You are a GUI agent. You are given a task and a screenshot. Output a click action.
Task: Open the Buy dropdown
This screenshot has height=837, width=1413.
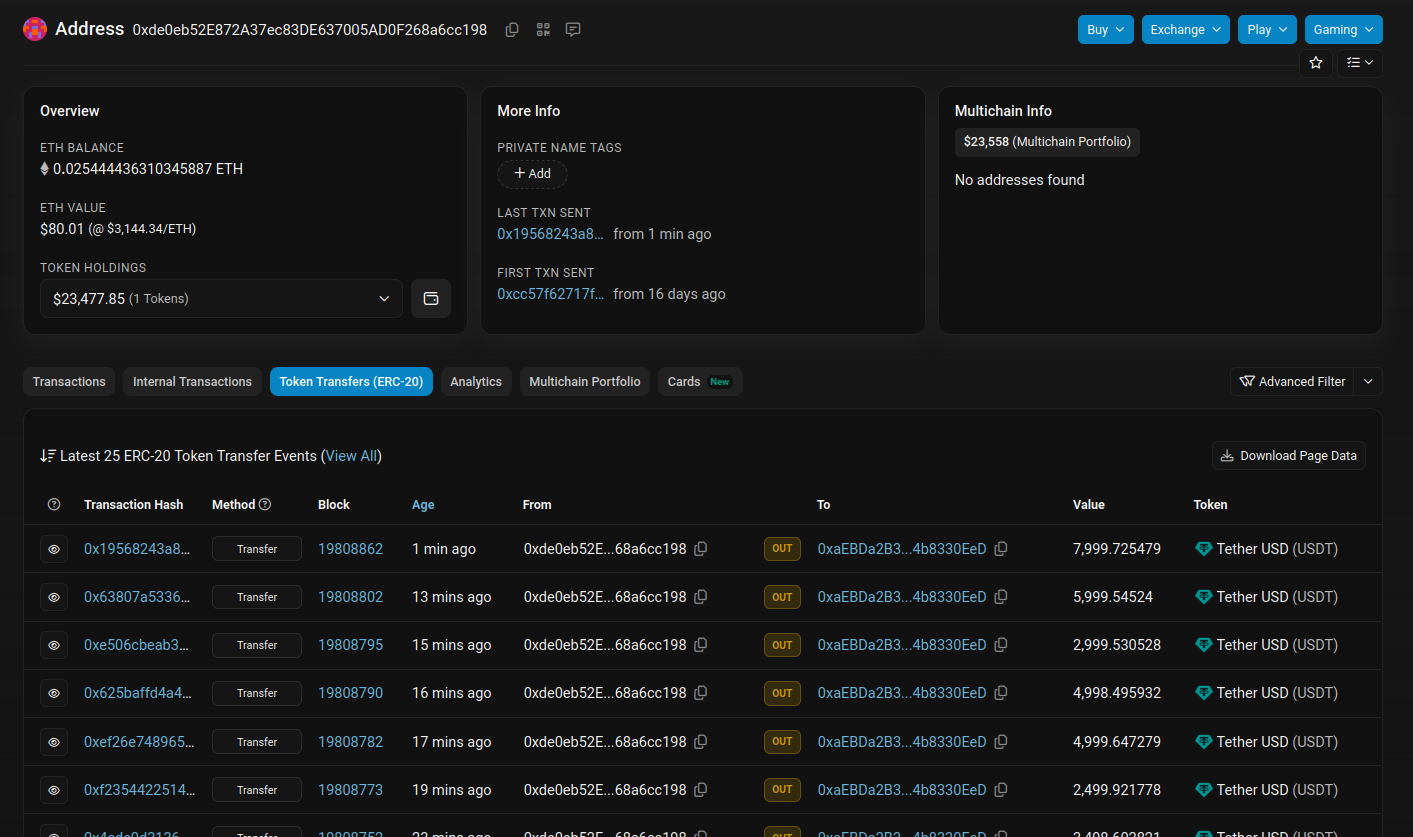click(x=1106, y=29)
